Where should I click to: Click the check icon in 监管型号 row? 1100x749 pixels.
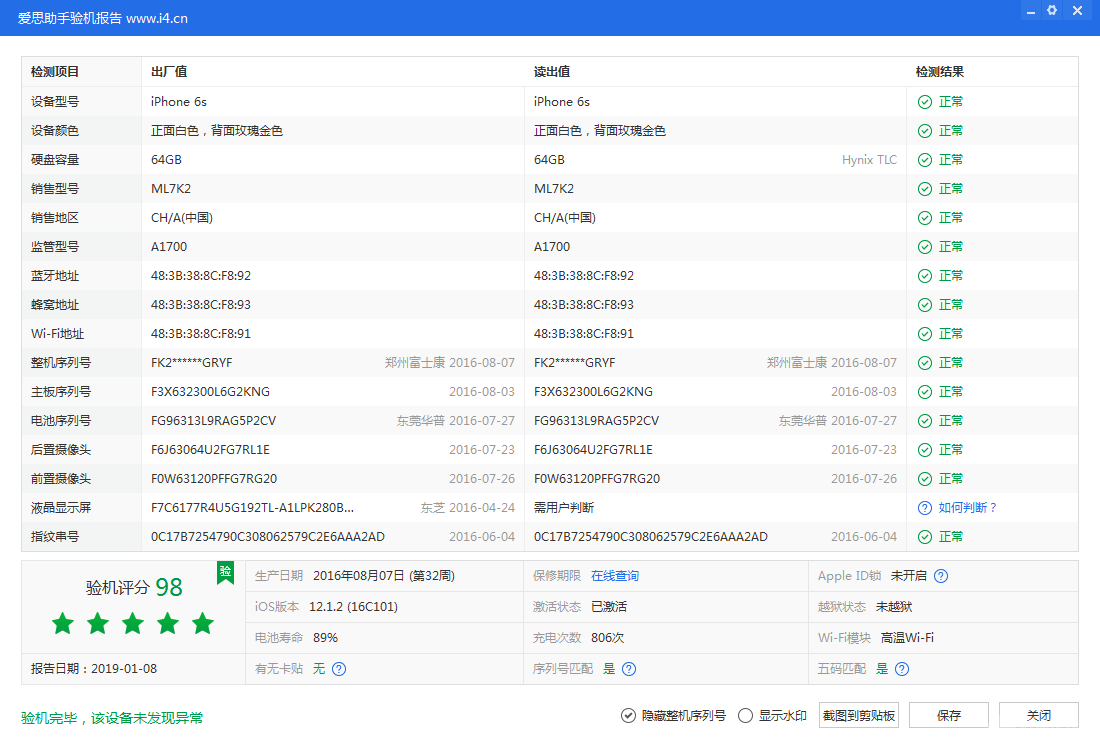click(x=925, y=247)
